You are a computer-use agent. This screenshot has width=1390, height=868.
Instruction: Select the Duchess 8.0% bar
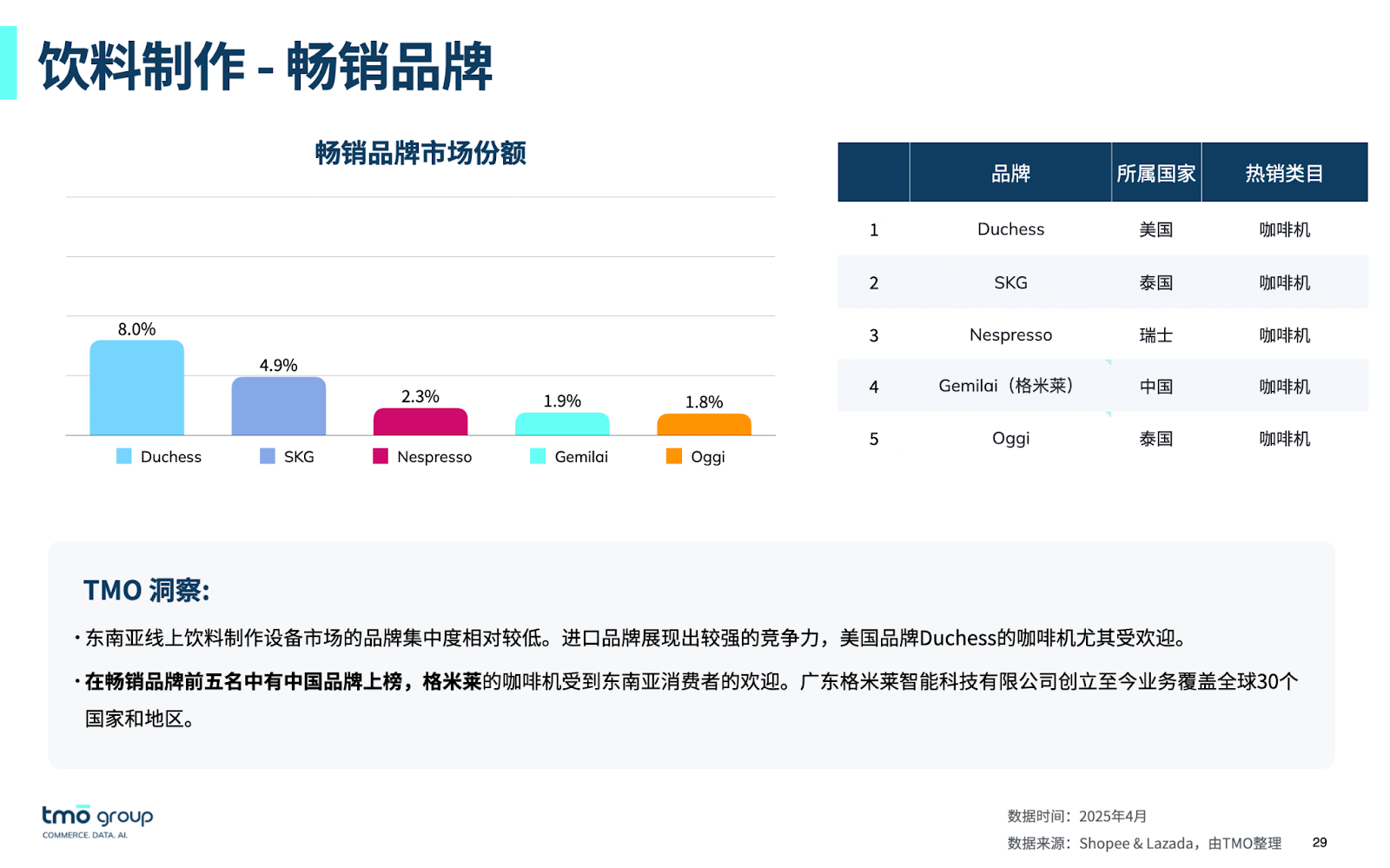tap(136, 388)
